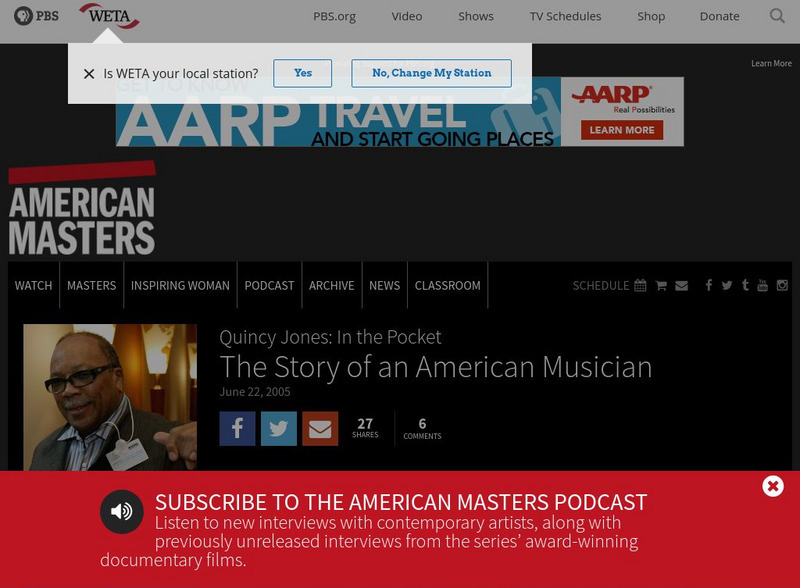Click Subscribe to the American Masters Podcast headline
800x588 pixels.
(401, 502)
